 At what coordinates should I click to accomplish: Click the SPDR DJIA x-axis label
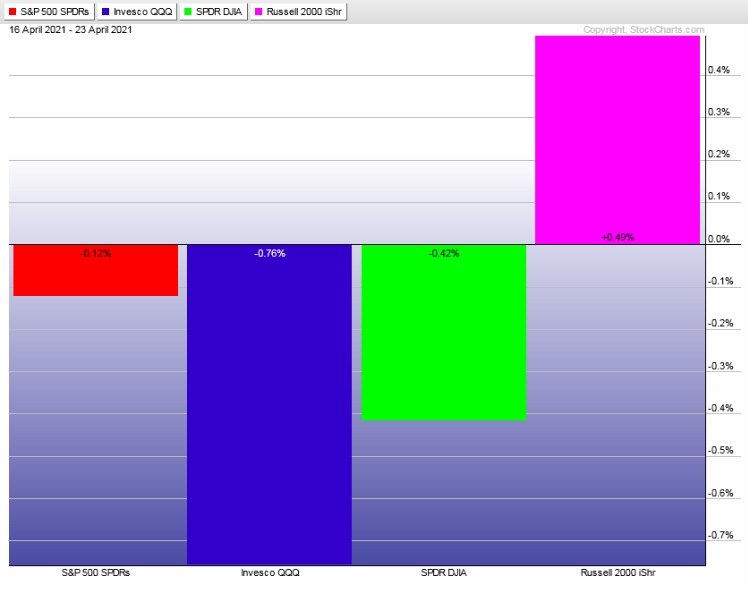click(x=444, y=572)
